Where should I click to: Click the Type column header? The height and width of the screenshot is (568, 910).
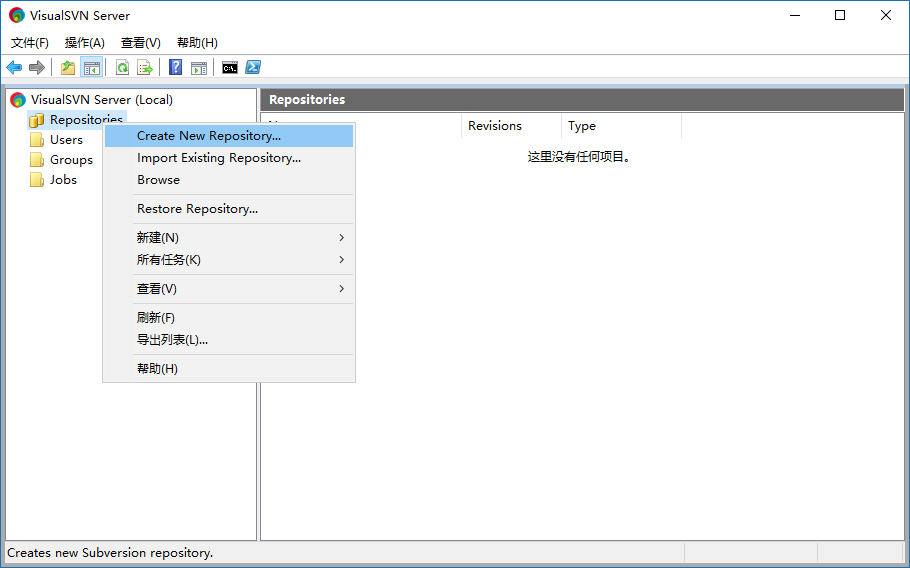point(622,126)
